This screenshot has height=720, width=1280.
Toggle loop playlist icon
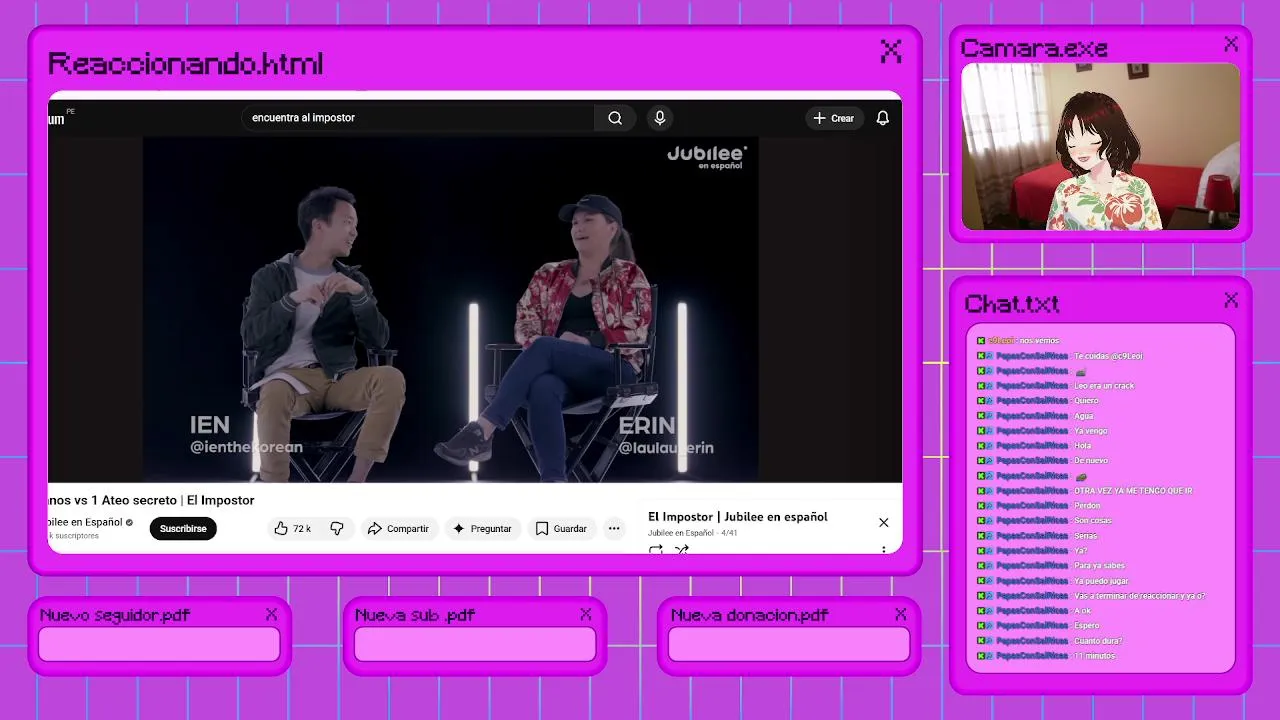coord(656,549)
